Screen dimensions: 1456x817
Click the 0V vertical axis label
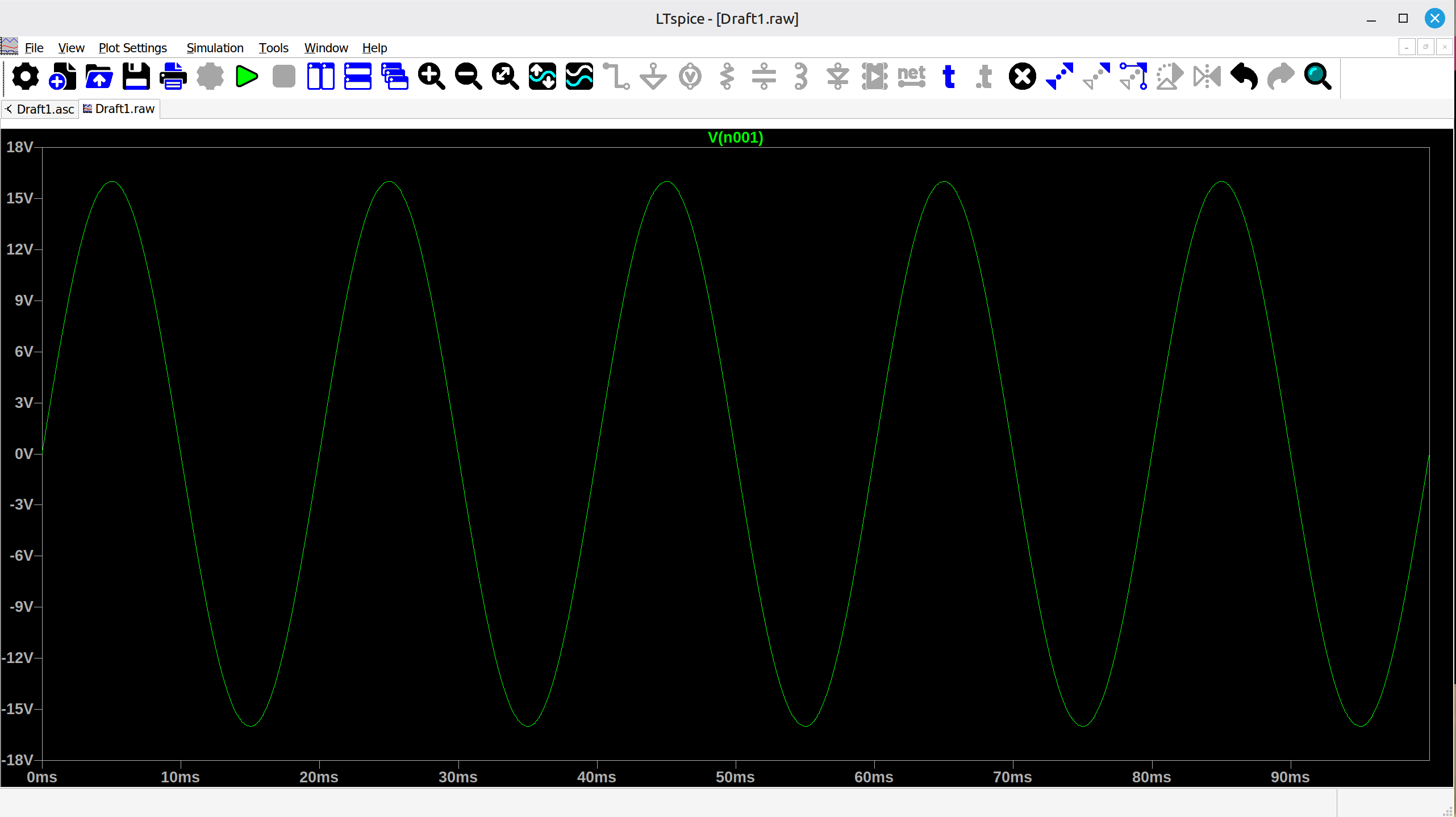[23, 453]
